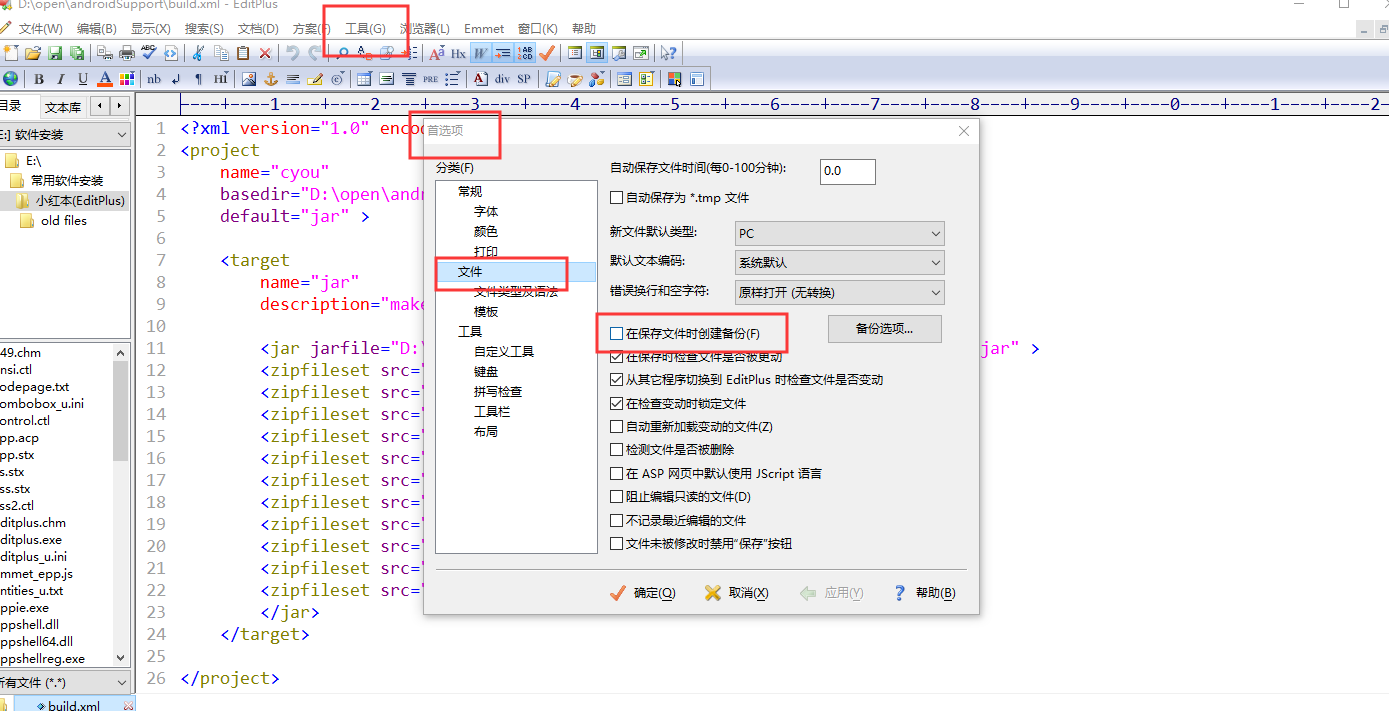Expand the 默认文本编码 combo box
The width and height of the screenshot is (1389, 711).
838,262
